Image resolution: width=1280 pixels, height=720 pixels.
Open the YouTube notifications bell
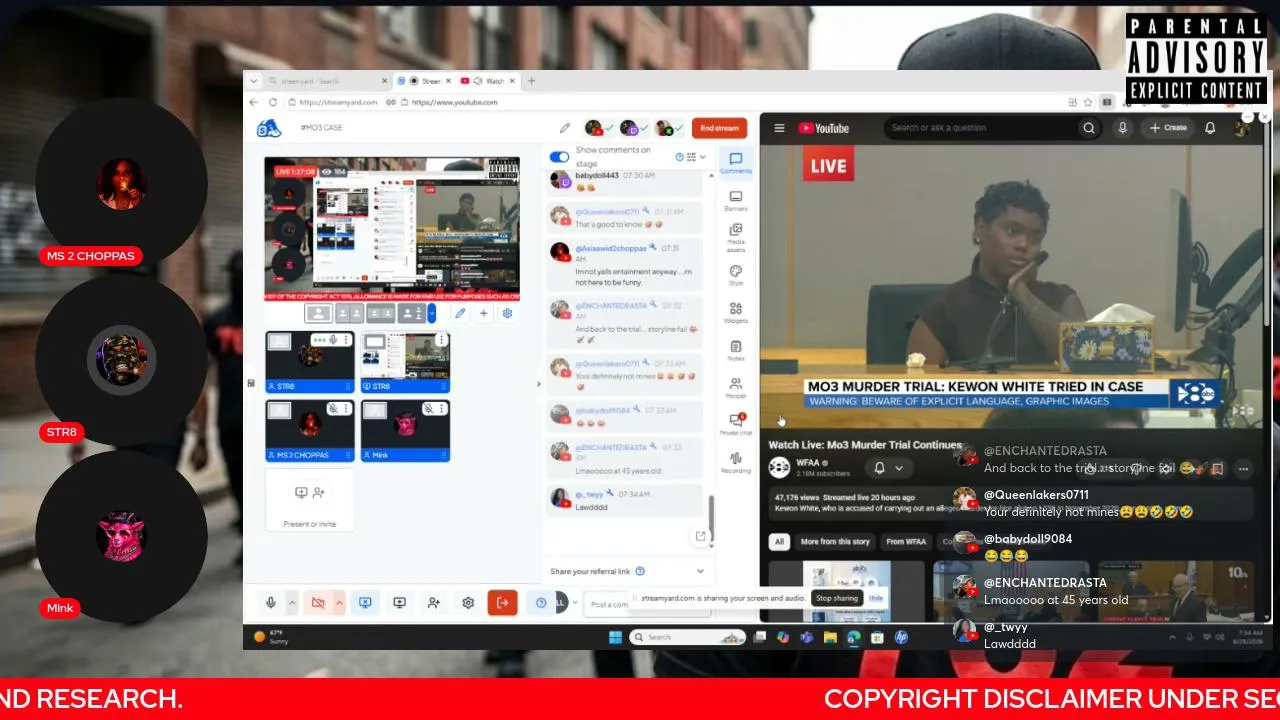pos(1210,128)
